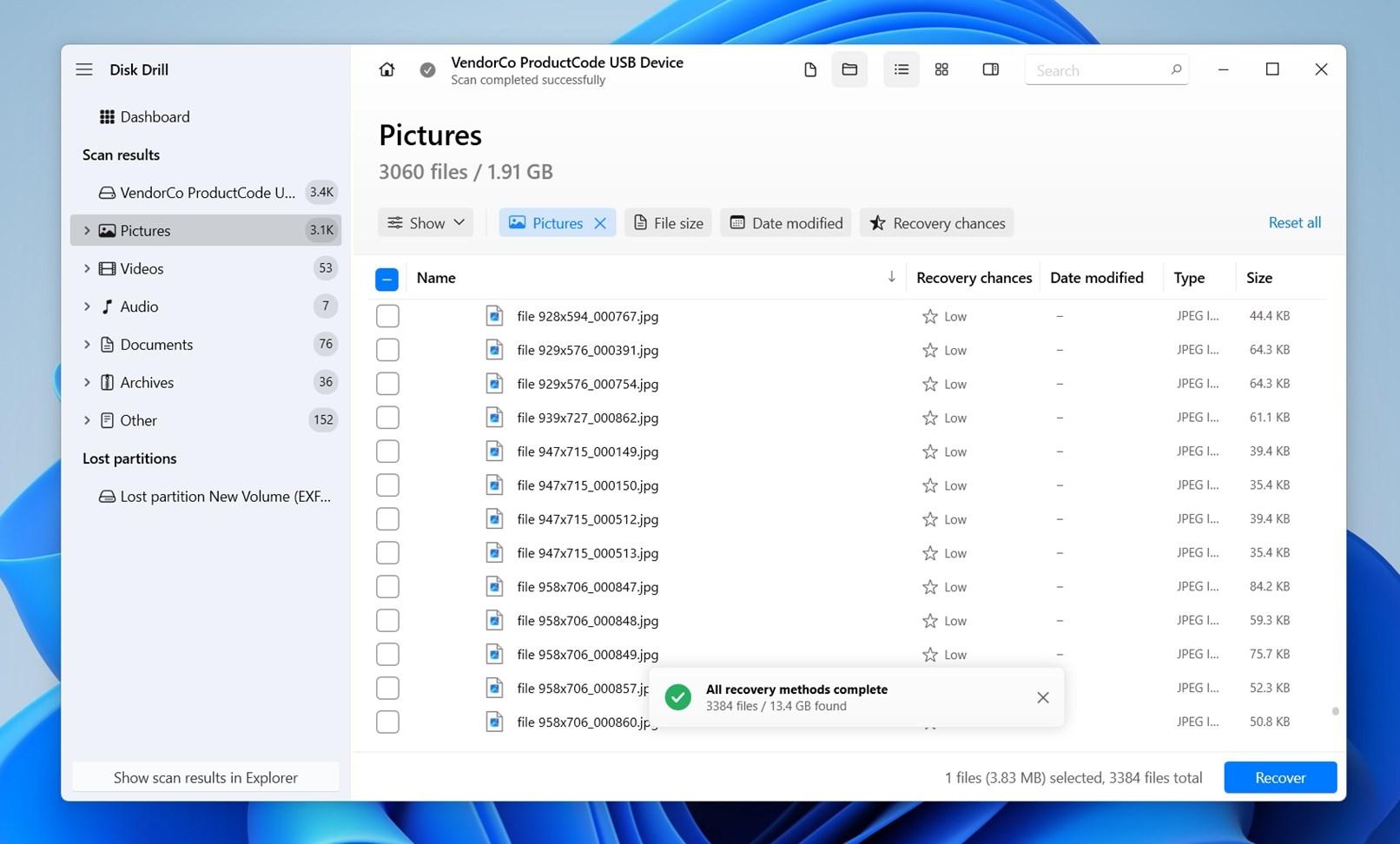Click the green checkmark in the notification

(x=678, y=697)
